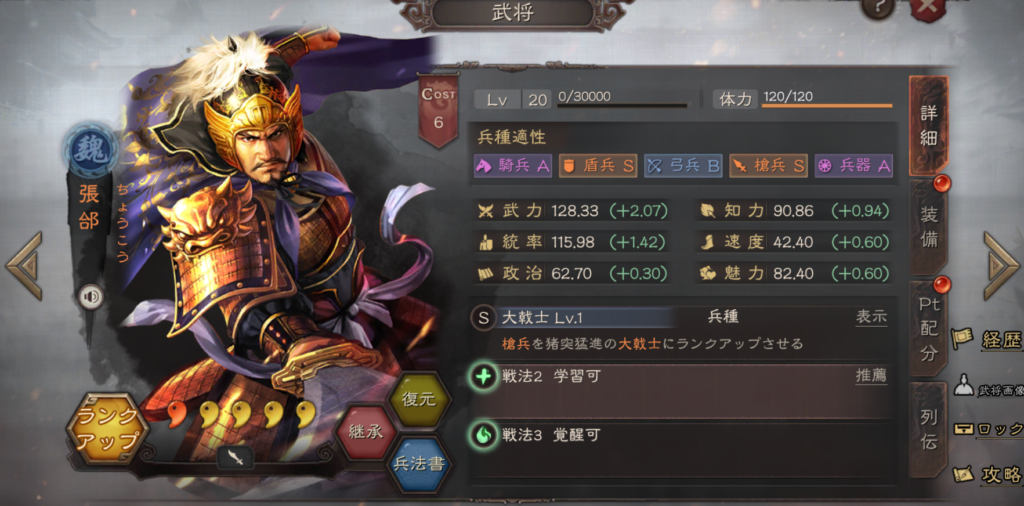
Task: Click the red 継承 button
Action: point(365,432)
